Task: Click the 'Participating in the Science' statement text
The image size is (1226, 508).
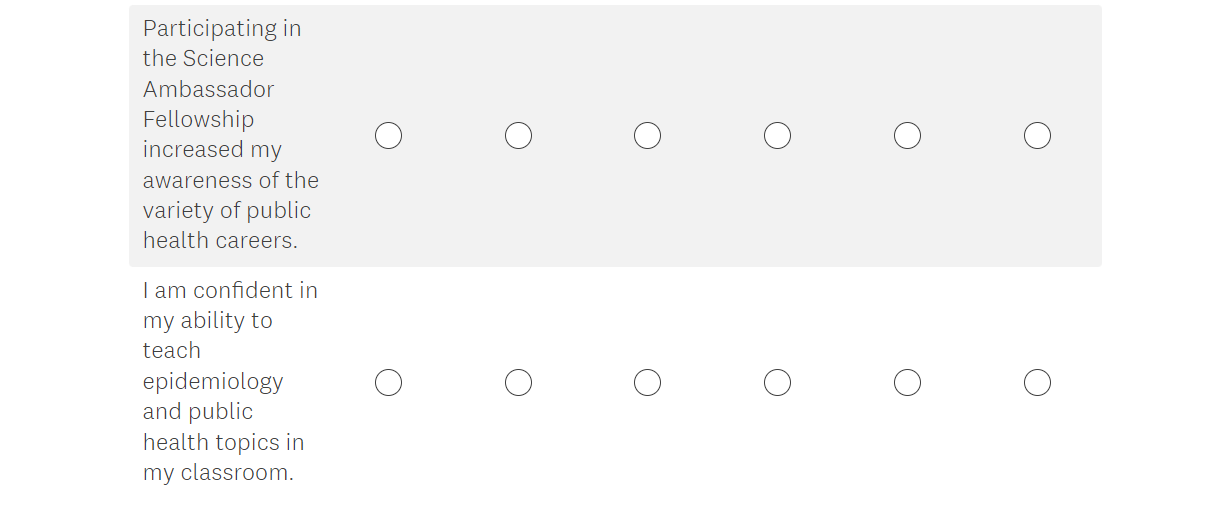Action: pyautogui.click(x=222, y=28)
